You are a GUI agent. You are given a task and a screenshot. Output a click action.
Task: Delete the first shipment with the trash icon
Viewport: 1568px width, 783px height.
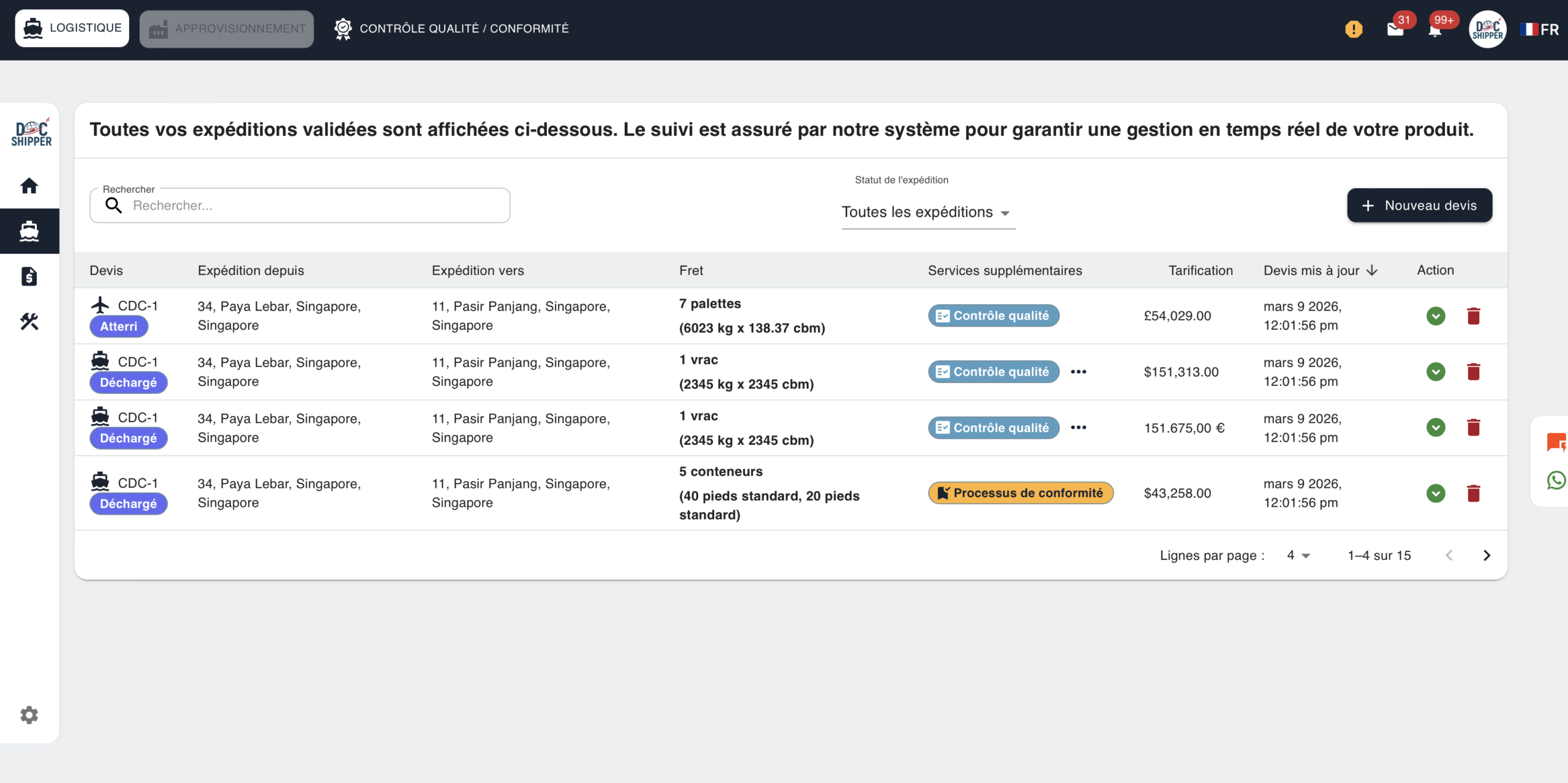point(1474,316)
